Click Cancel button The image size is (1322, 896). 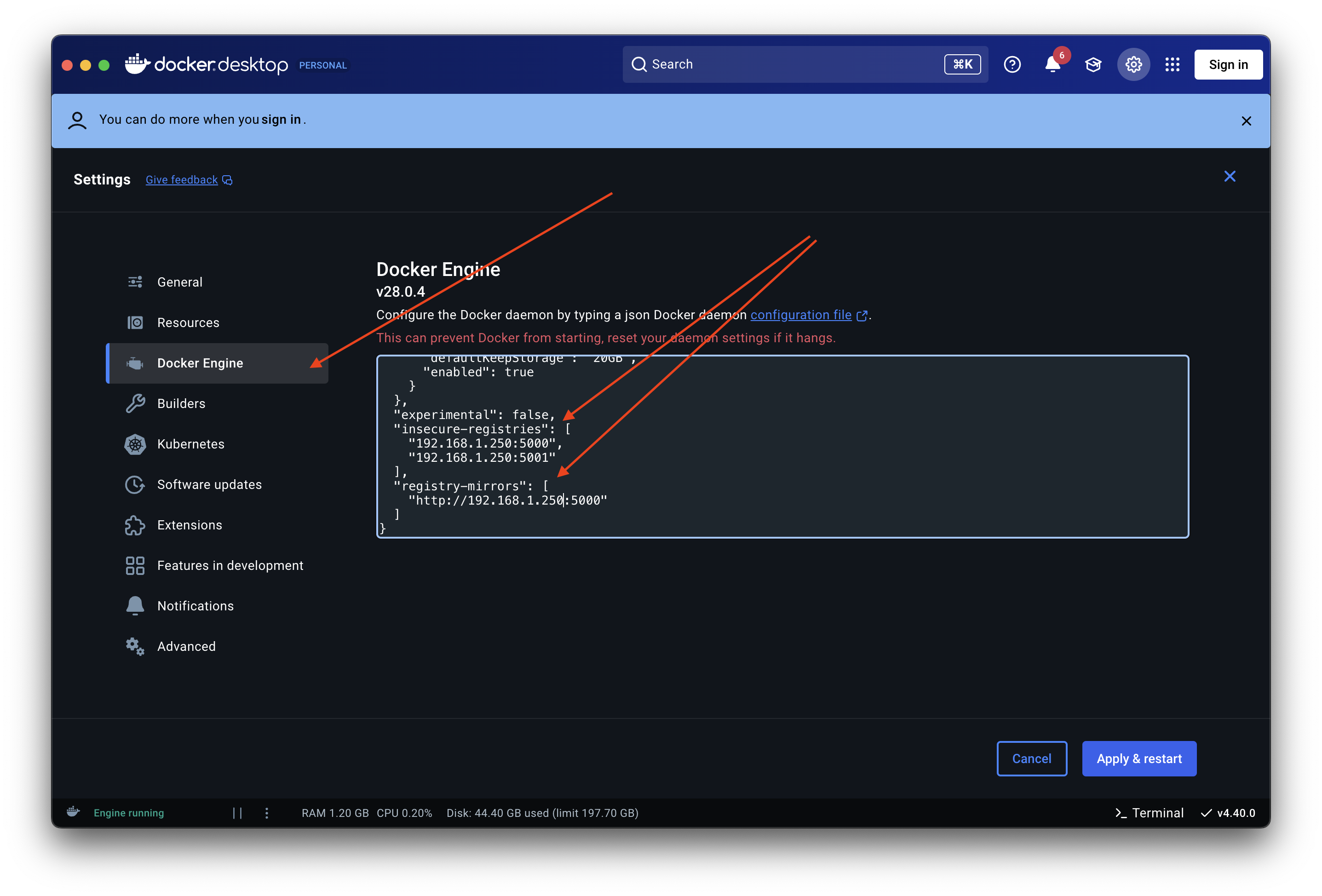tap(1031, 758)
